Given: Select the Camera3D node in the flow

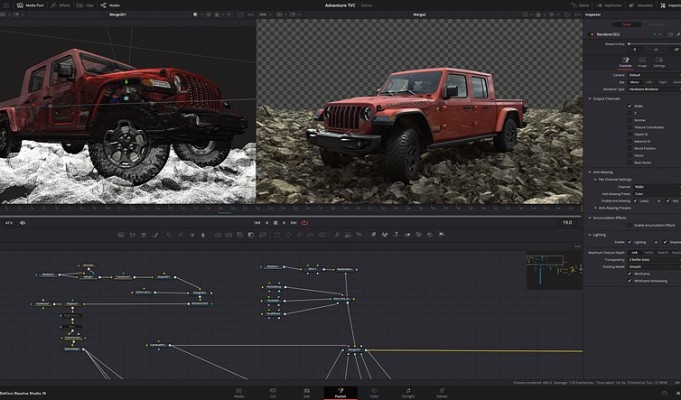Looking at the screenshot, I should pyautogui.click(x=157, y=345).
